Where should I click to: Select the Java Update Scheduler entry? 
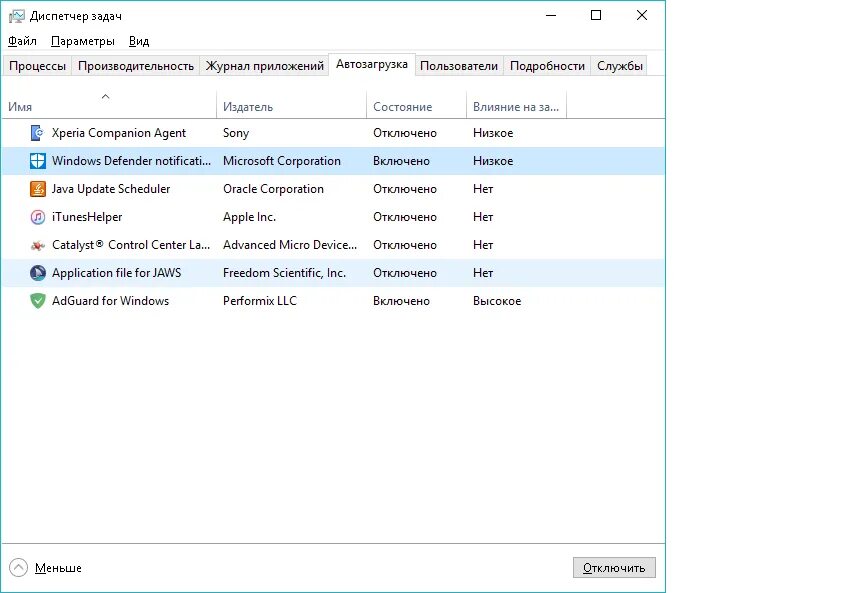point(111,189)
